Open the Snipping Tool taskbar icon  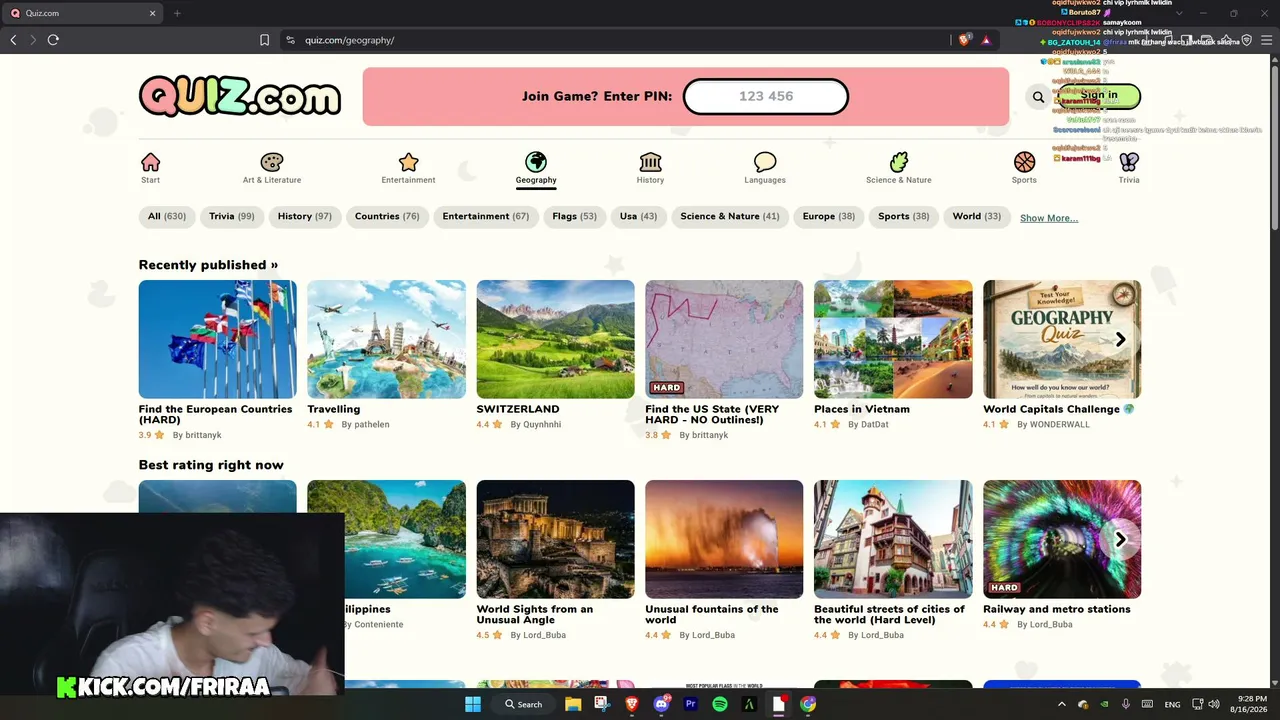coord(603,704)
